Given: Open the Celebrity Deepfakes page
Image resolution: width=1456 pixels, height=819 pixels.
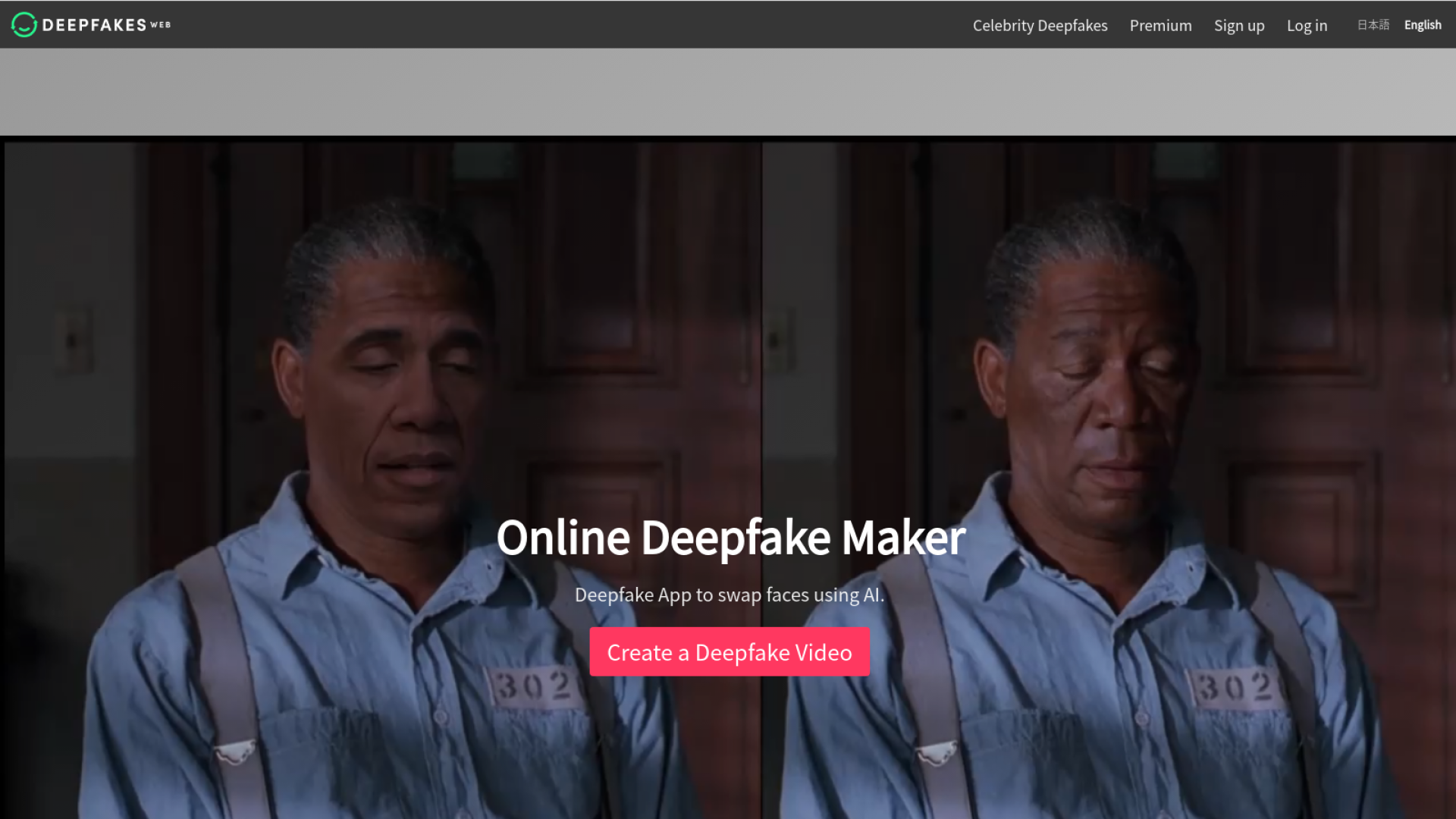Looking at the screenshot, I should click(x=1040, y=26).
